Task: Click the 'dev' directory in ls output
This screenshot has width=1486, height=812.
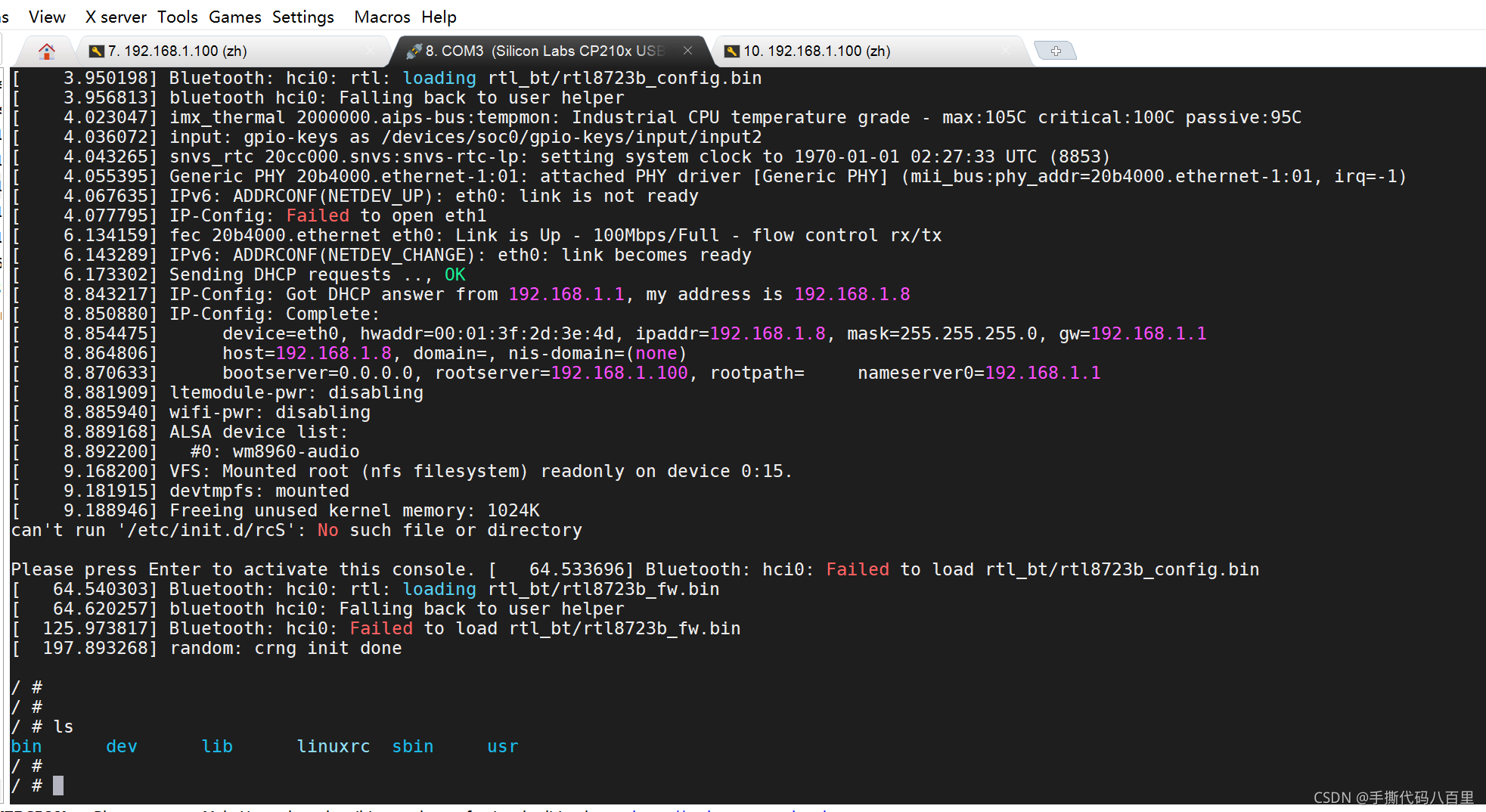Action: [x=122, y=746]
